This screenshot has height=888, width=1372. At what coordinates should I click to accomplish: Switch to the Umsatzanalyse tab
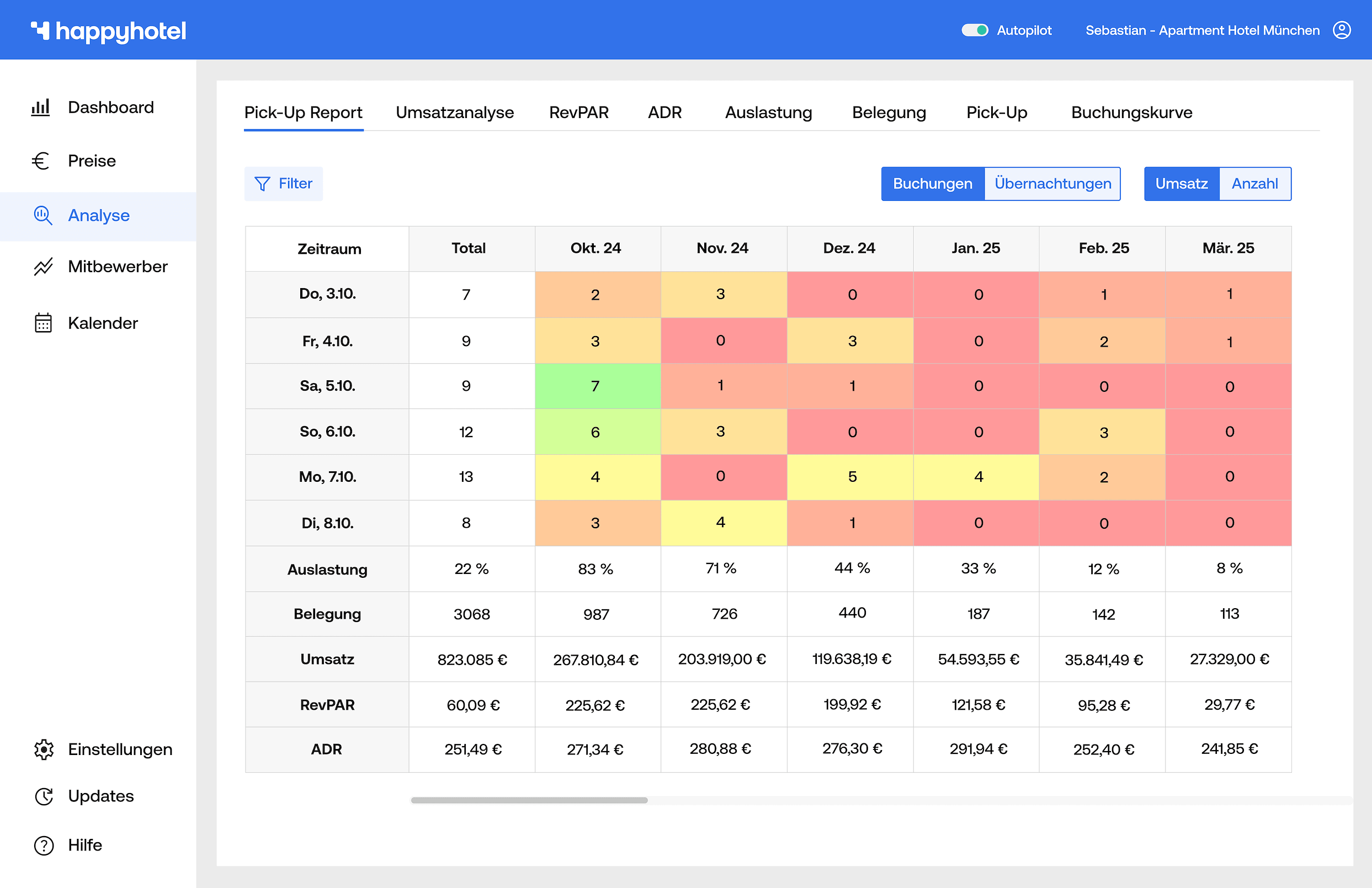[454, 113]
